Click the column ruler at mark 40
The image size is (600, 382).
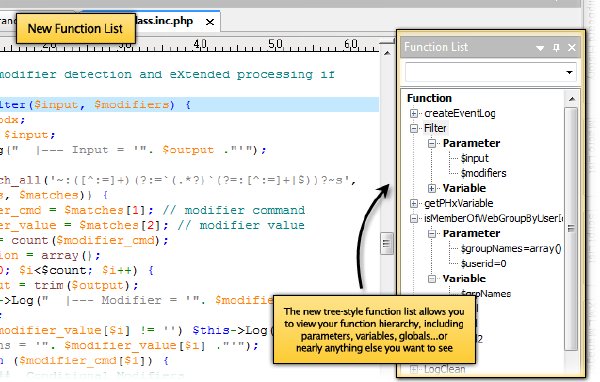(200, 45)
